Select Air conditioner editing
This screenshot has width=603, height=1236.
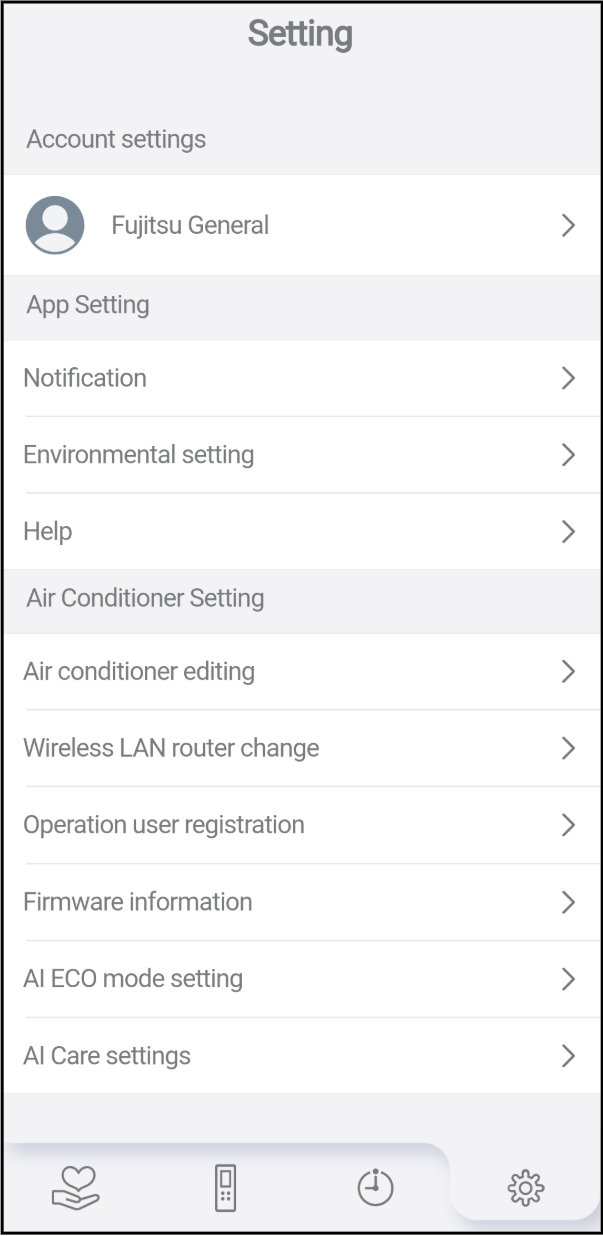(x=139, y=671)
